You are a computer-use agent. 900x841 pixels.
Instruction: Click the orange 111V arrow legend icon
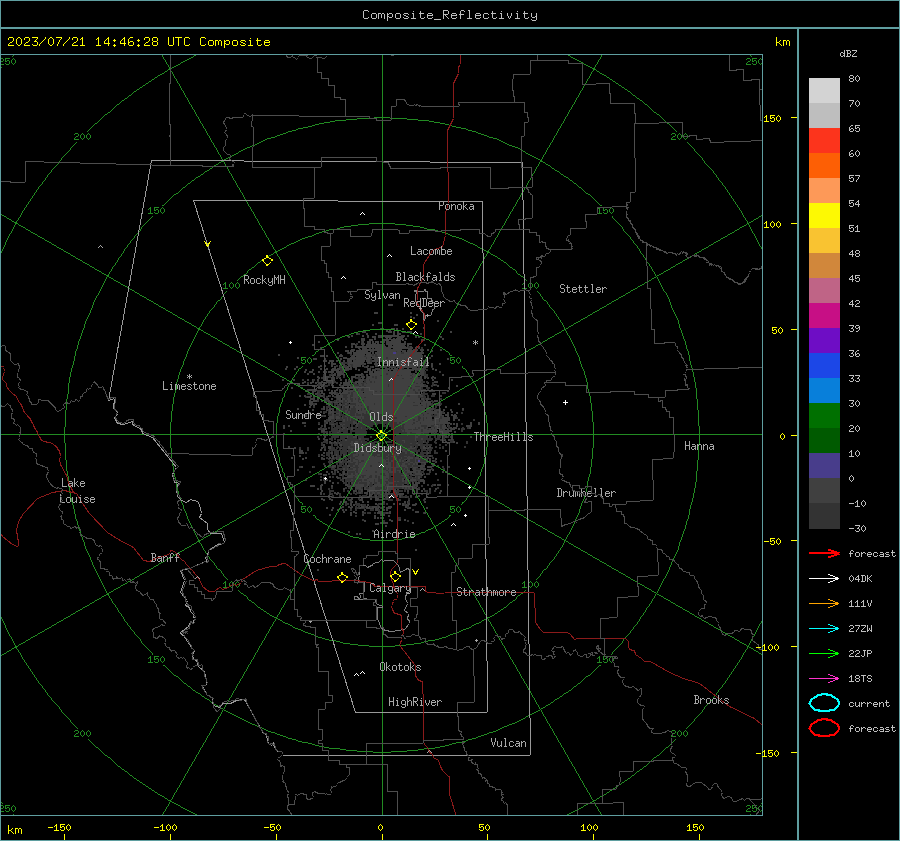tap(824, 603)
